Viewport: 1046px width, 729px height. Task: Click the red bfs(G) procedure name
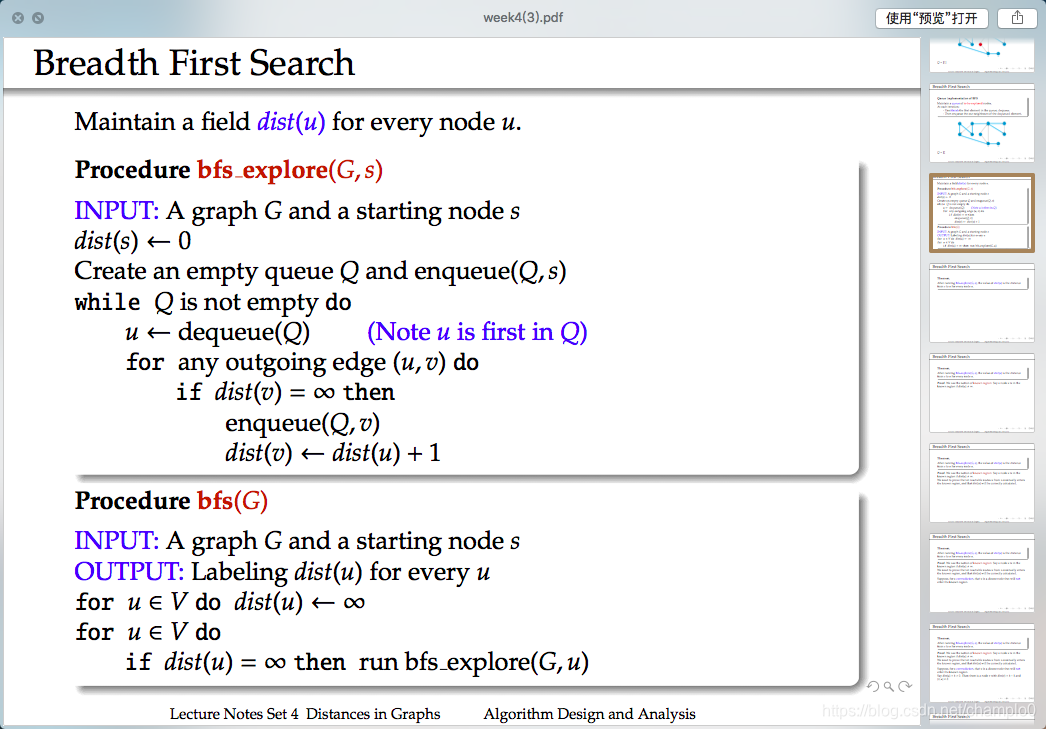pyautogui.click(x=232, y=501)
